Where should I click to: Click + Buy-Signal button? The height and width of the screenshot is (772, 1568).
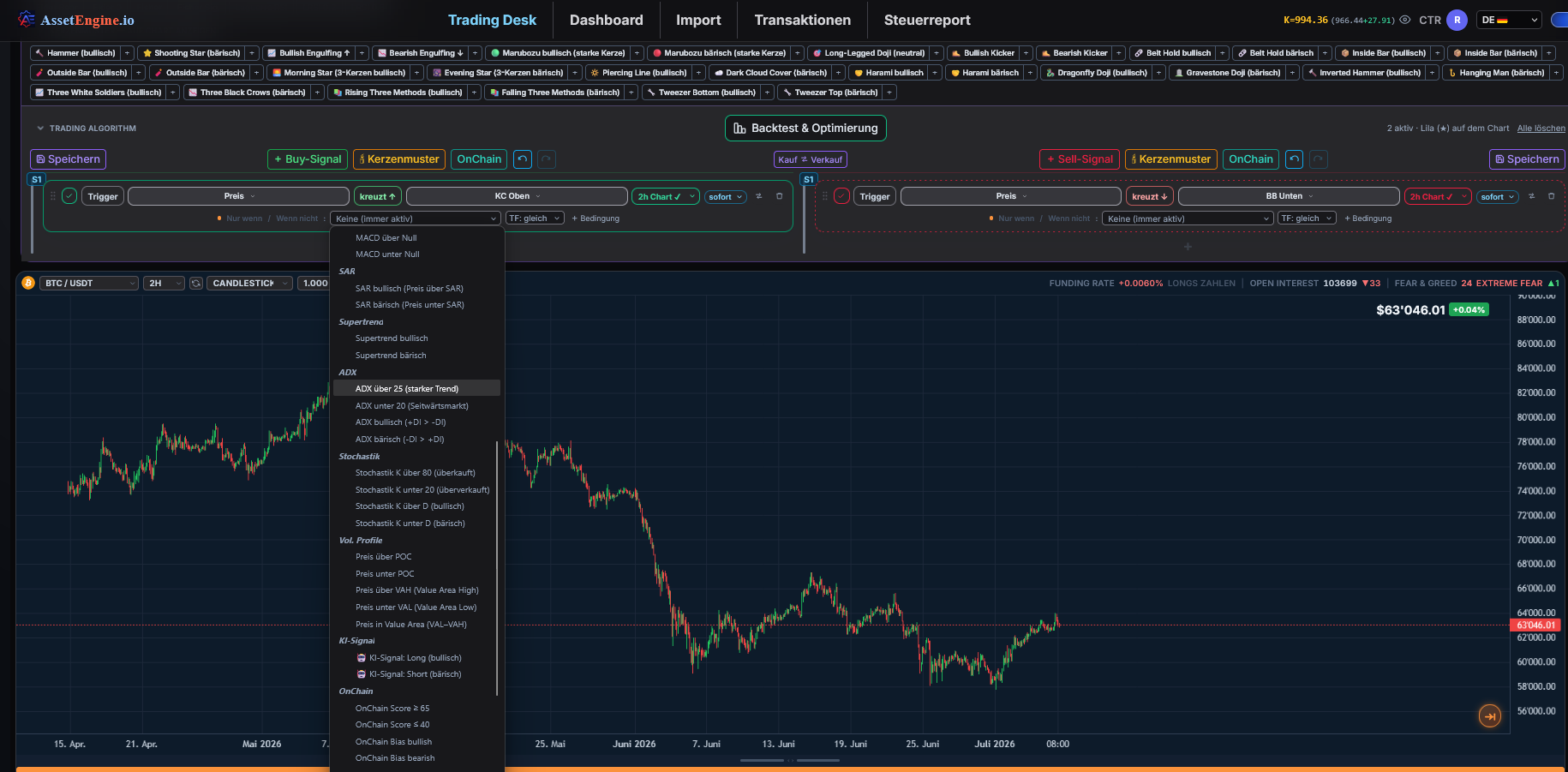coord(308,159)
